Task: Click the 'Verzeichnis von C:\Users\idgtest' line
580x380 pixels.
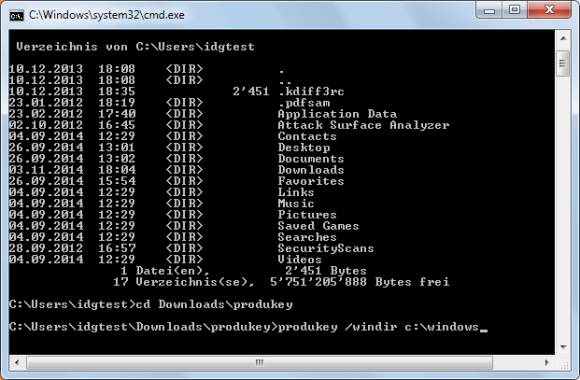Action: point(135,47)
